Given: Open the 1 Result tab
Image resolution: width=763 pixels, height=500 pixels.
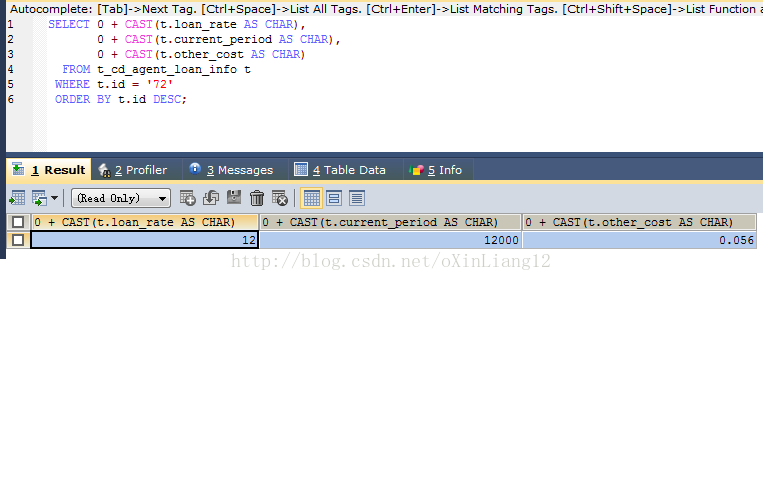Looking at the screenshot, I should [49, 170].
